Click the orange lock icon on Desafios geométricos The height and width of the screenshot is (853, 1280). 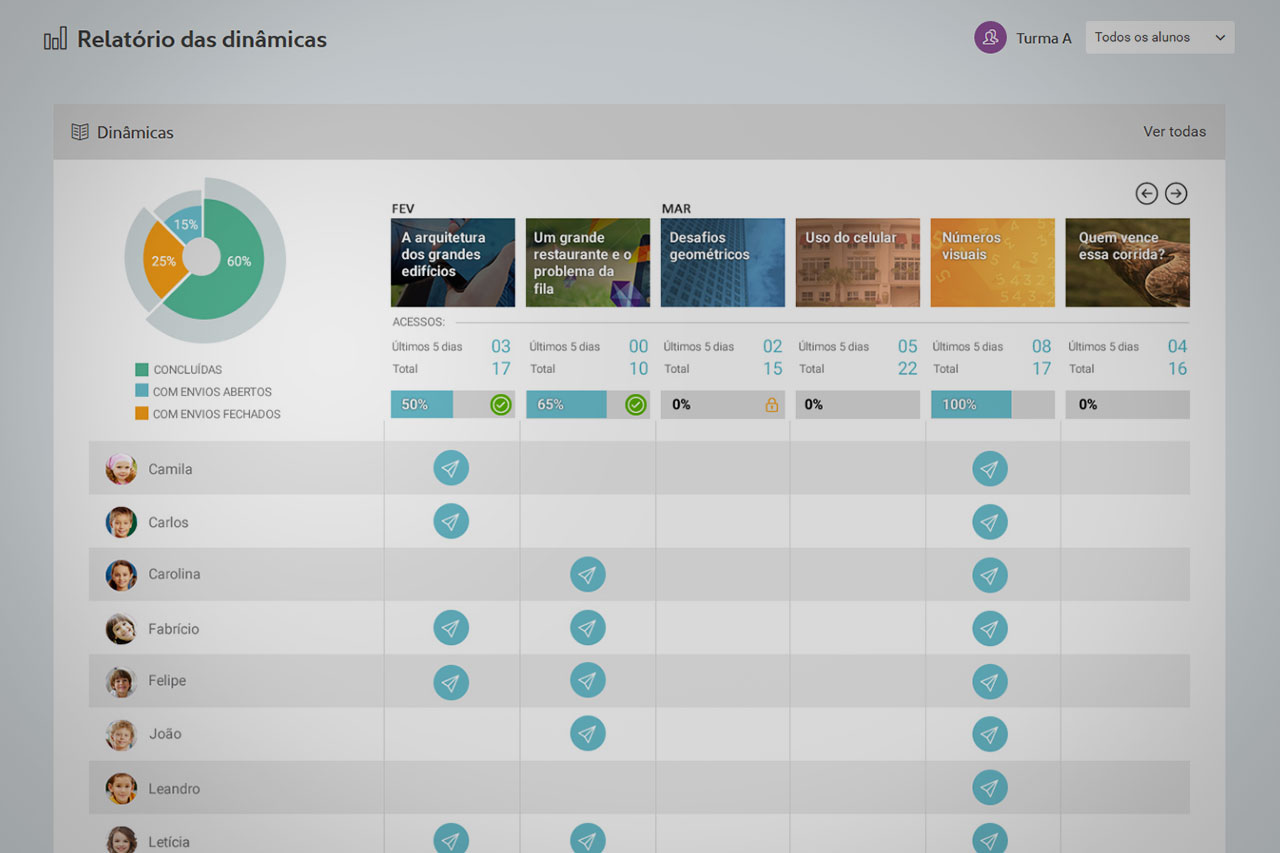coord(771,405)
